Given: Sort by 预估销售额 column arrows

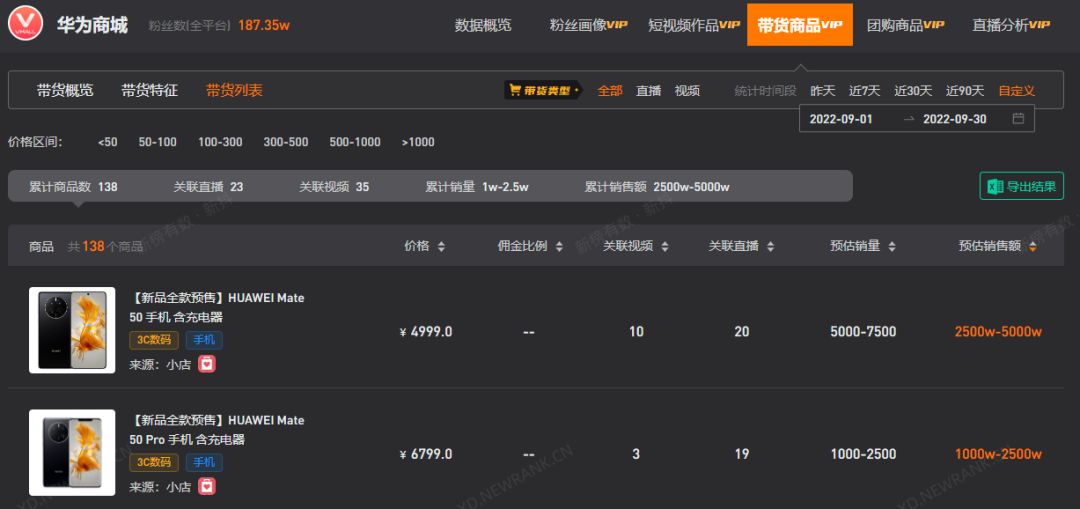Looking at the screenshot, I should (x=1032, y=247).
